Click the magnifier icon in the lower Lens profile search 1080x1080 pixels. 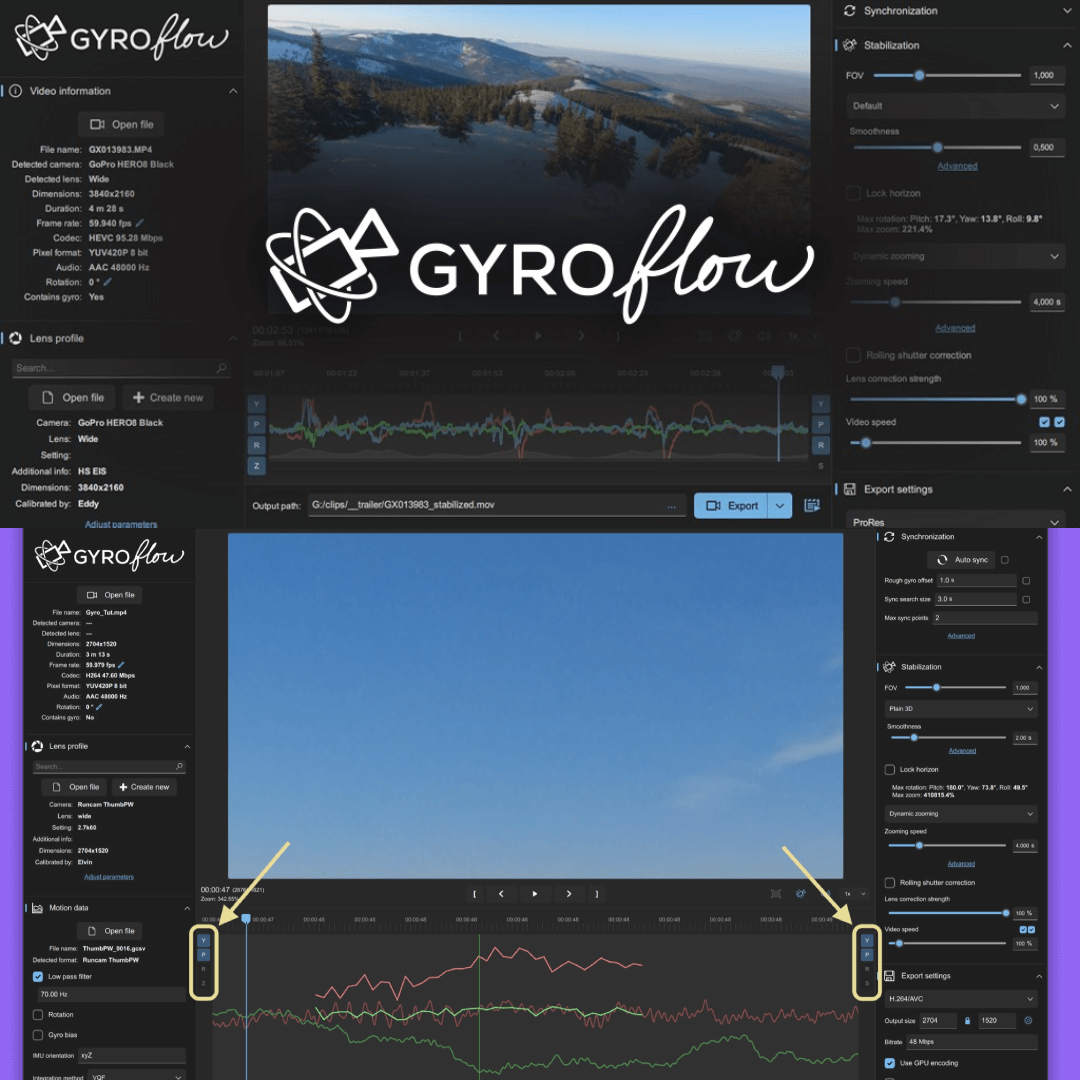[180, 767]
